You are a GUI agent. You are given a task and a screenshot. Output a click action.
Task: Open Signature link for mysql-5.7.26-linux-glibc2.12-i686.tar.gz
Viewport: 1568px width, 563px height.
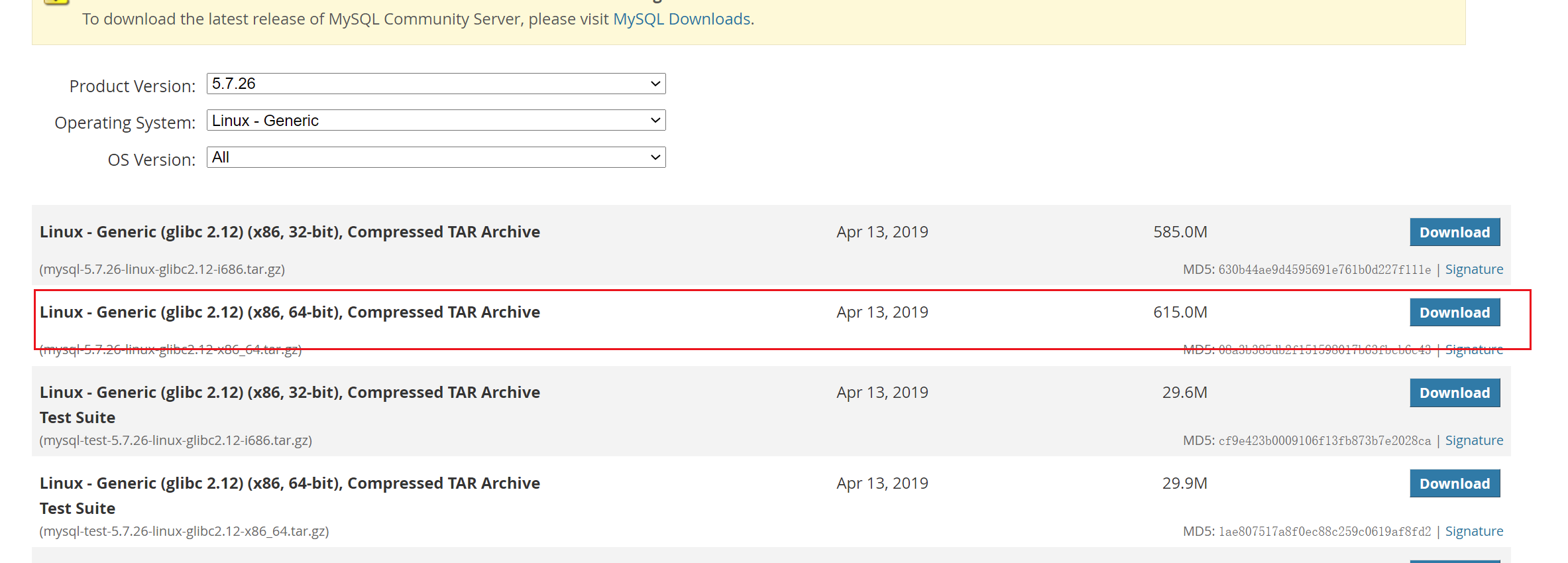(x=1474, y=269)
